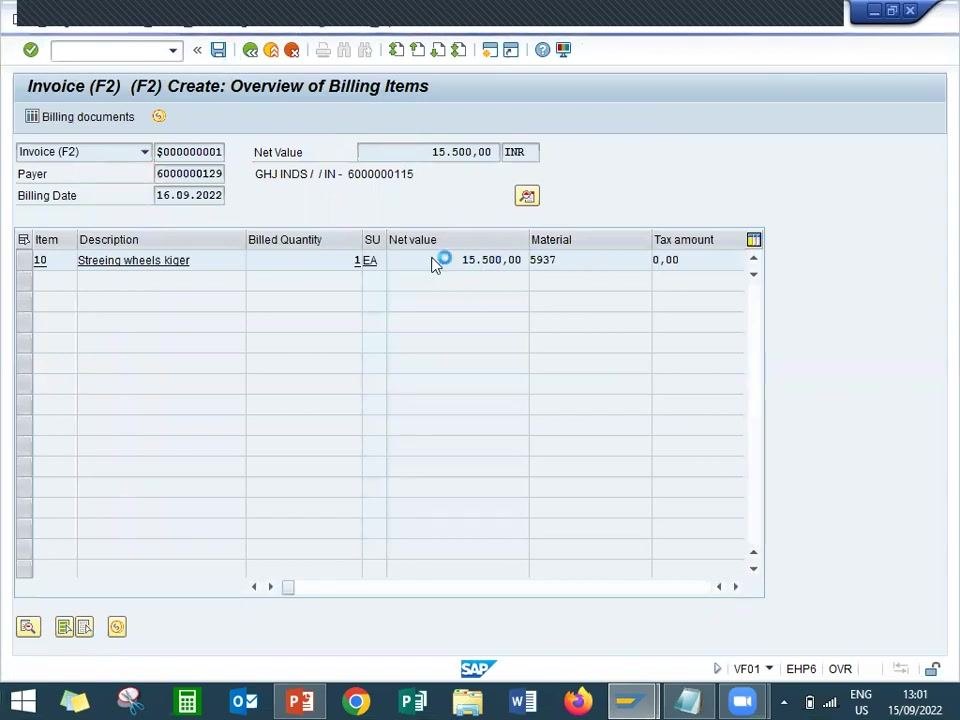Viewport: 960px width, 720px height.
Task: Open Google Chrome from taskbar
Action: tap(356, 701)
